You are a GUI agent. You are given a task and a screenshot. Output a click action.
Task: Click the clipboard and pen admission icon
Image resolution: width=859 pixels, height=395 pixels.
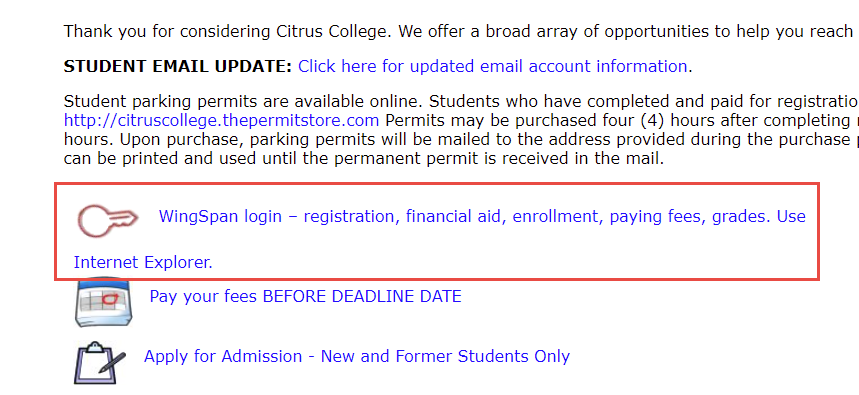99,363
